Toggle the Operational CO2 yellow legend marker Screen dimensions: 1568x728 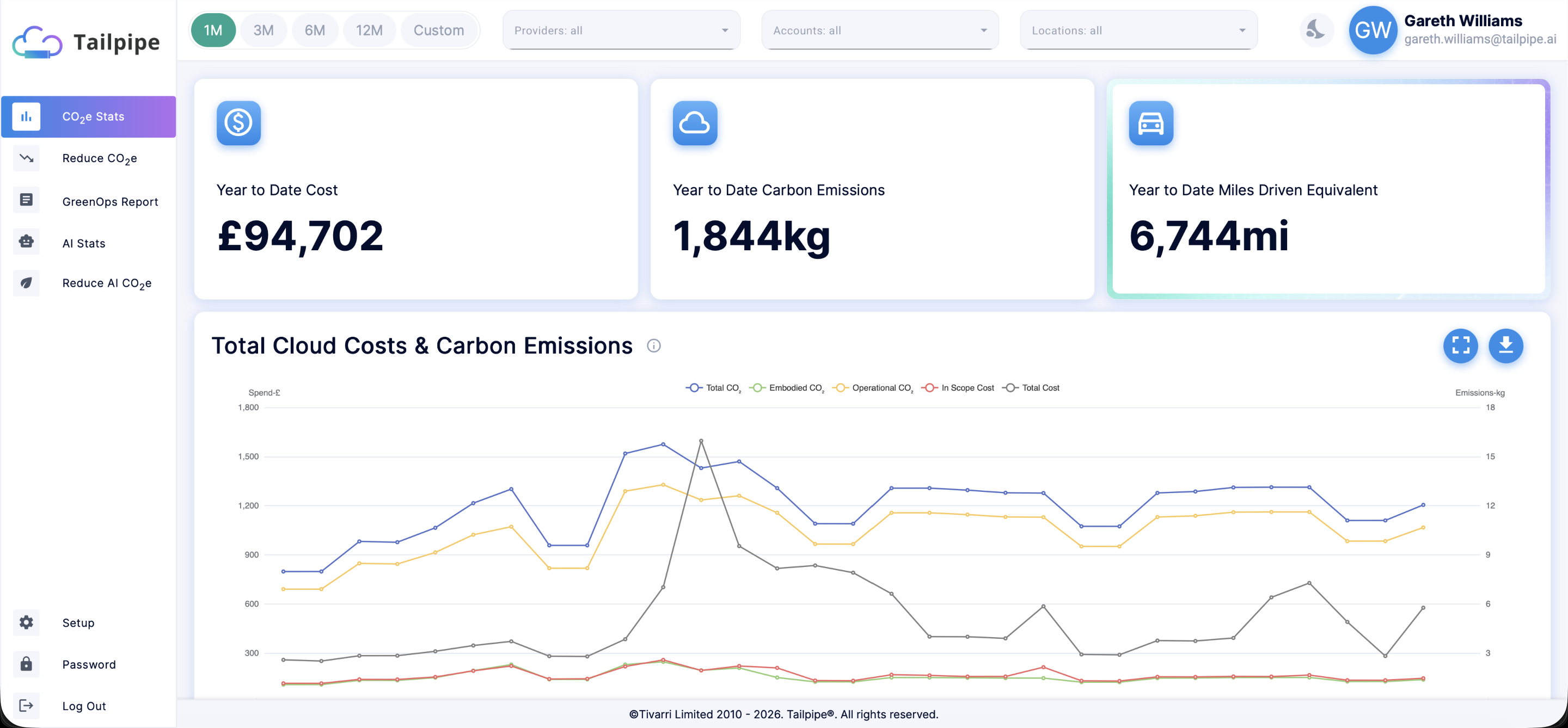click(x=840, y=388)
